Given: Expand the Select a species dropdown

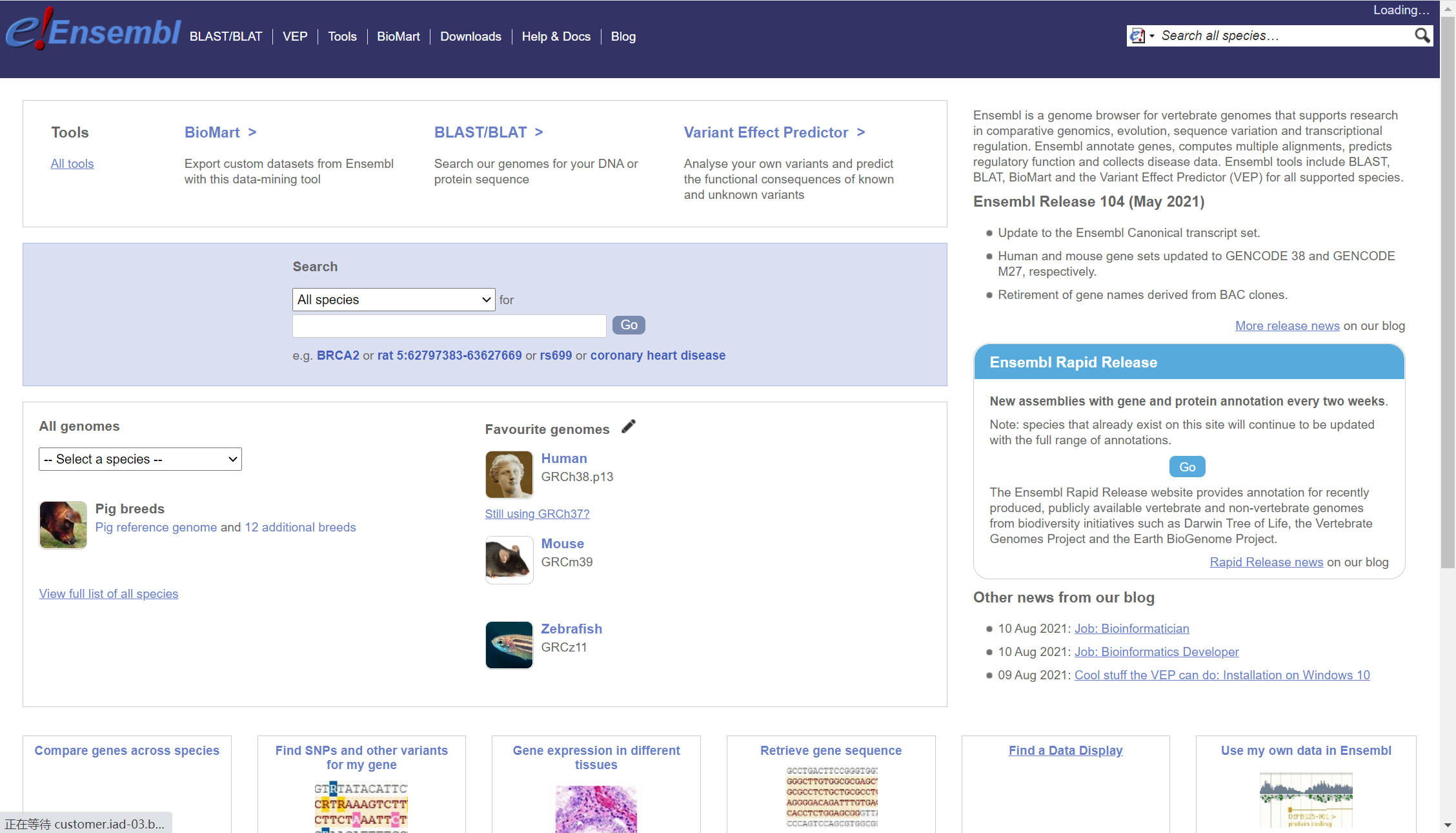Looking at the screenshot, I should coord(140,459).
